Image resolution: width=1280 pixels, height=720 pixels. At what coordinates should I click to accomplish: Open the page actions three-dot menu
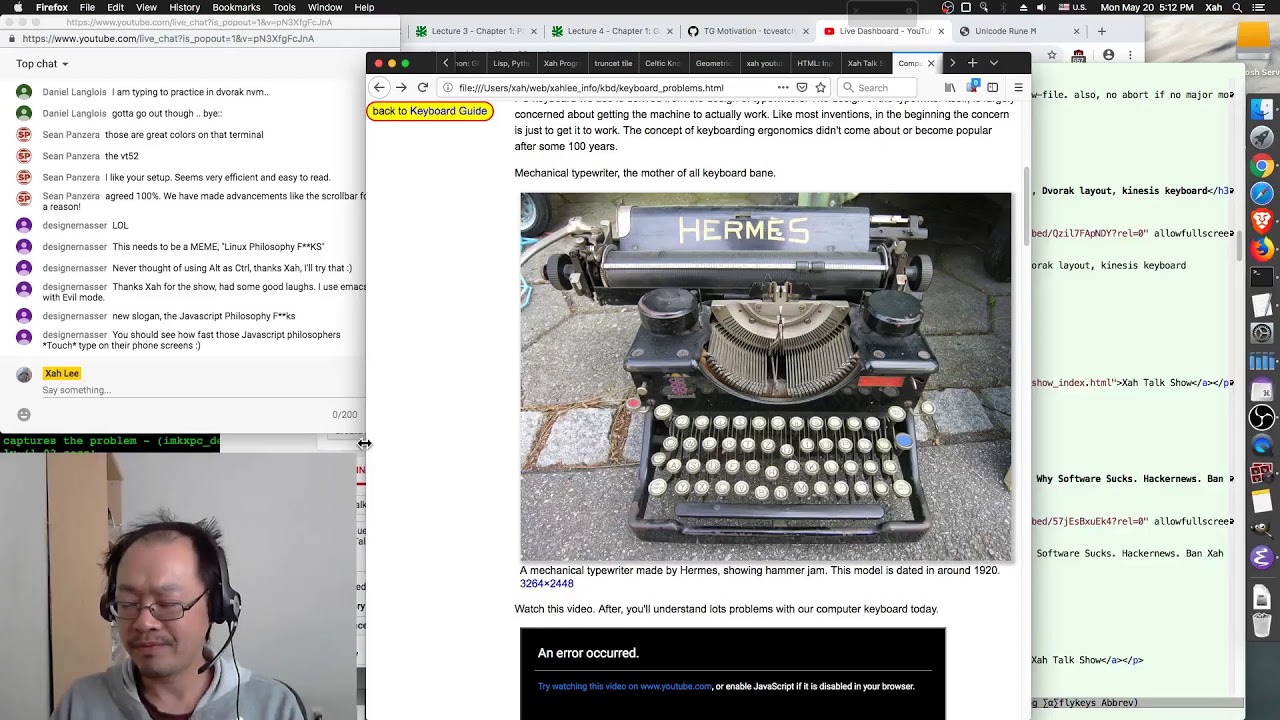(783, 88)
